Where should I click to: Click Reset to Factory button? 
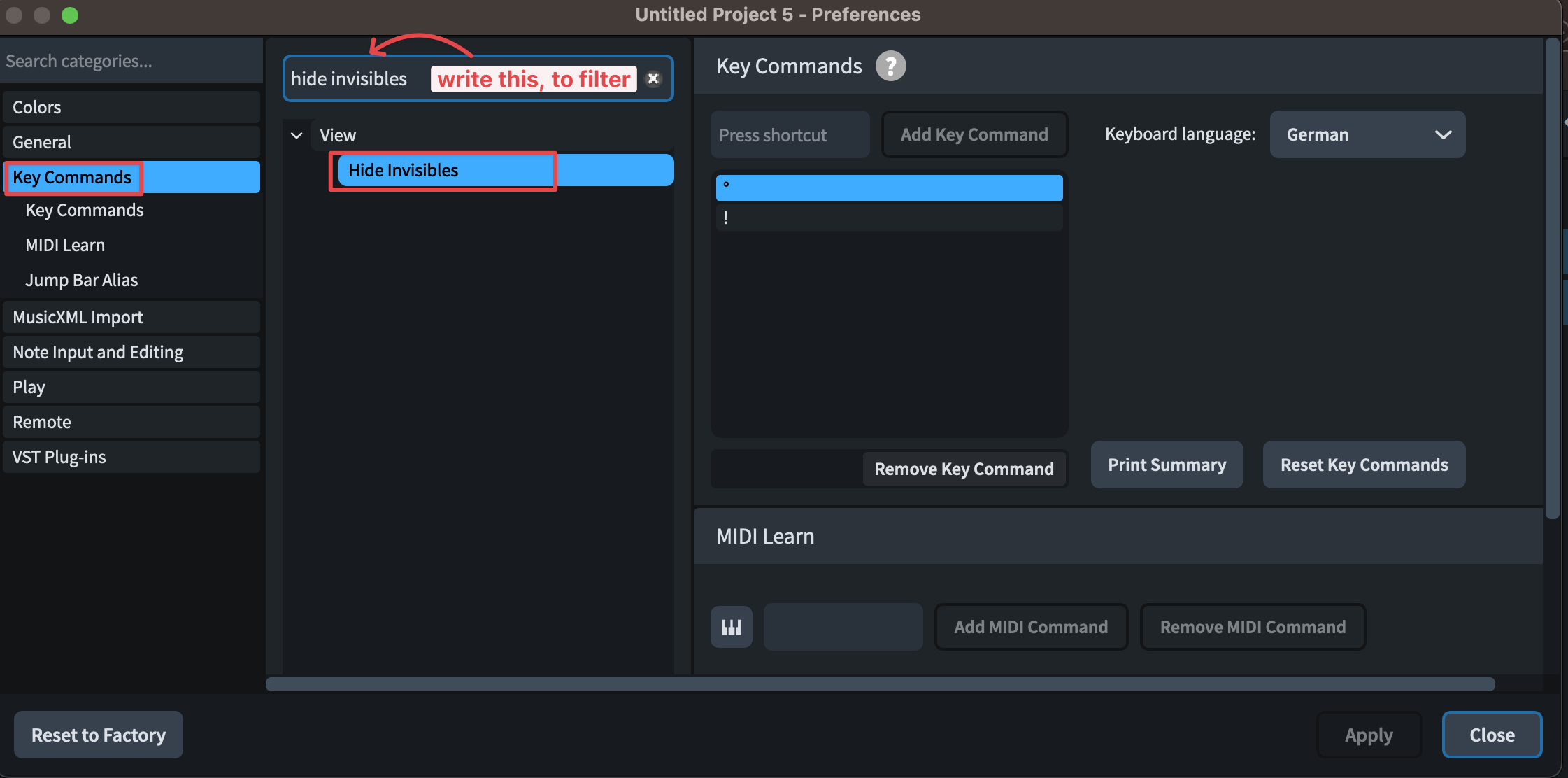pyautogui.click(x=99, y=735)
